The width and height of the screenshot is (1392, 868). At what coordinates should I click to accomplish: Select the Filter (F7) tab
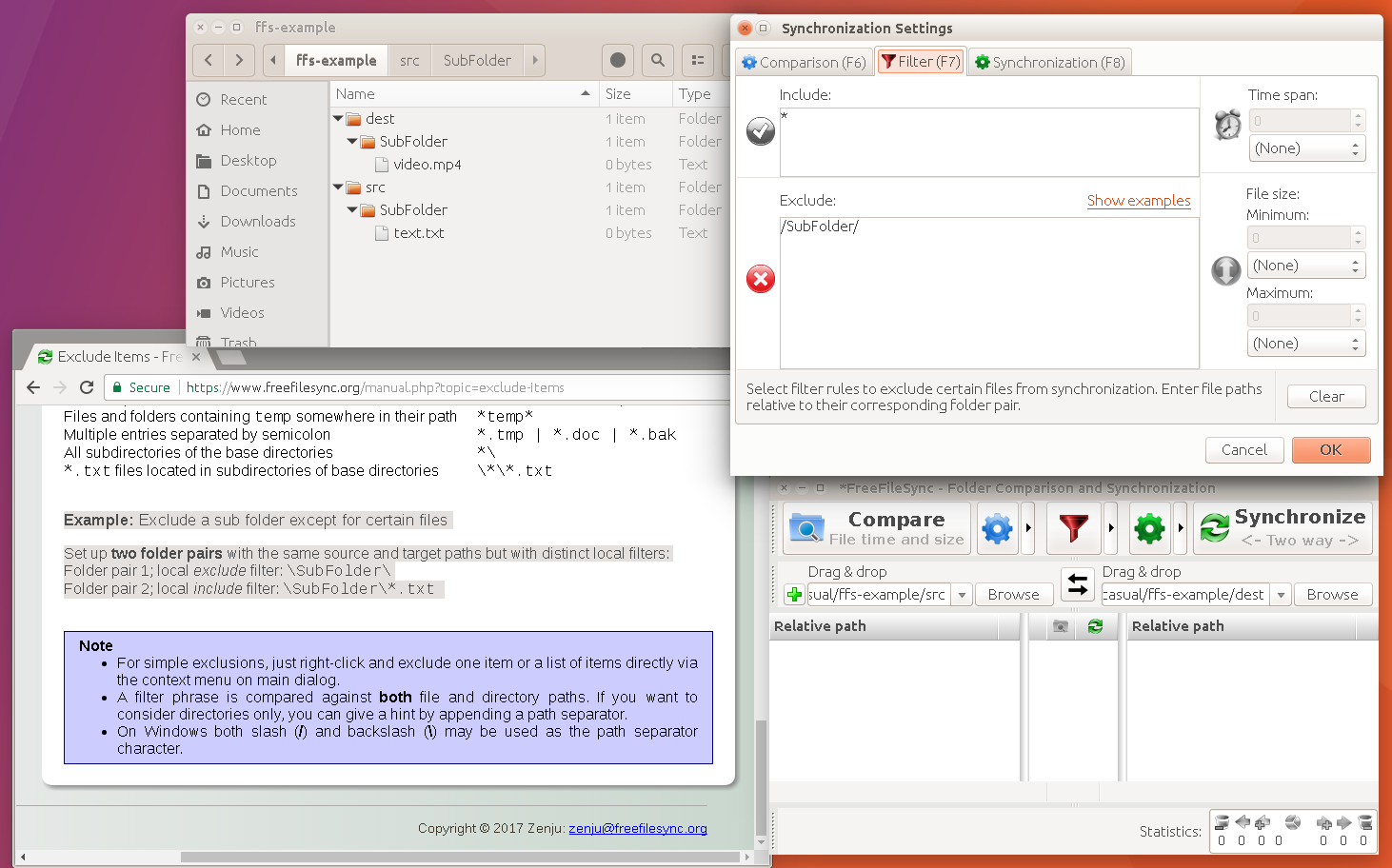click(921, 62)
